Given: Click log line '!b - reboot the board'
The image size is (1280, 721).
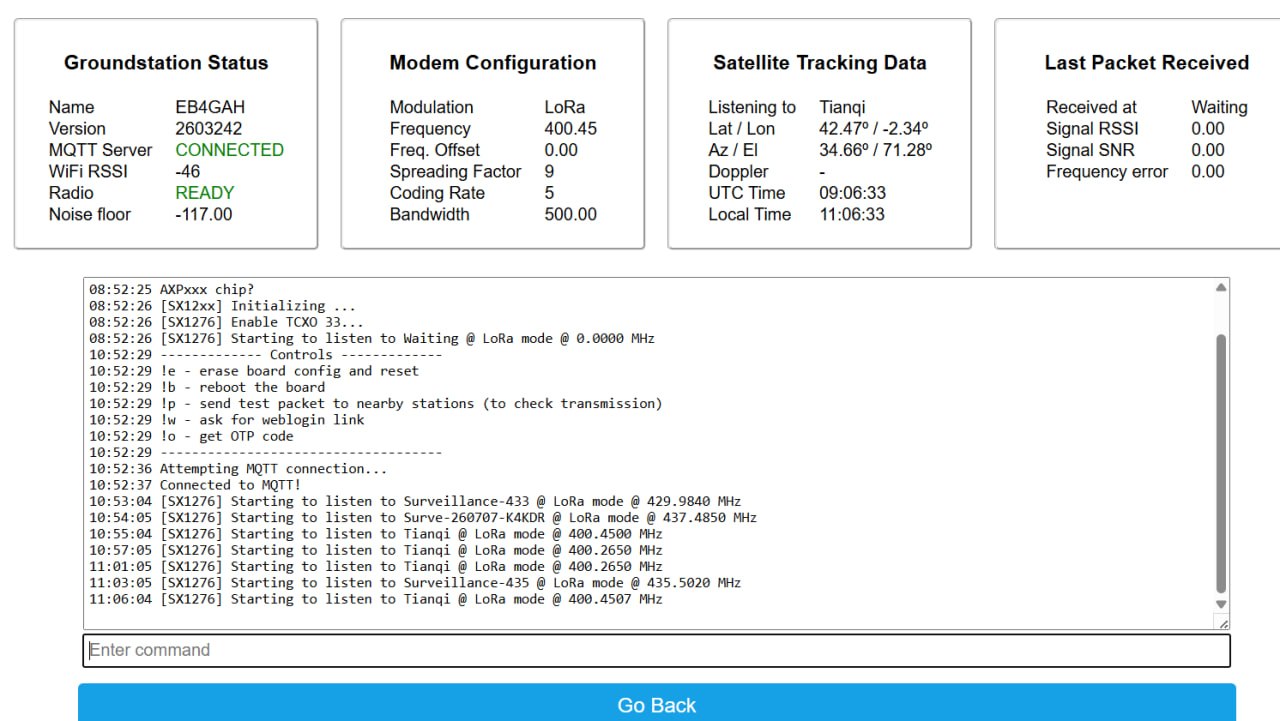Looking at the screenshot, I should click(x=207, y=387).
